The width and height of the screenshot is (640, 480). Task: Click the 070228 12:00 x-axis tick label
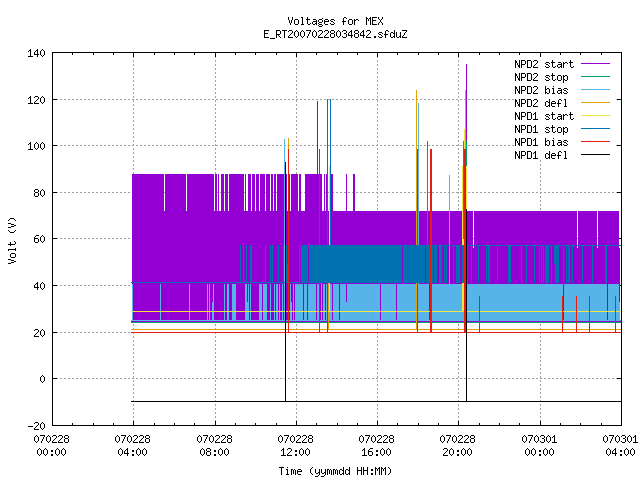pyautogui.click(x=296, y=446)
